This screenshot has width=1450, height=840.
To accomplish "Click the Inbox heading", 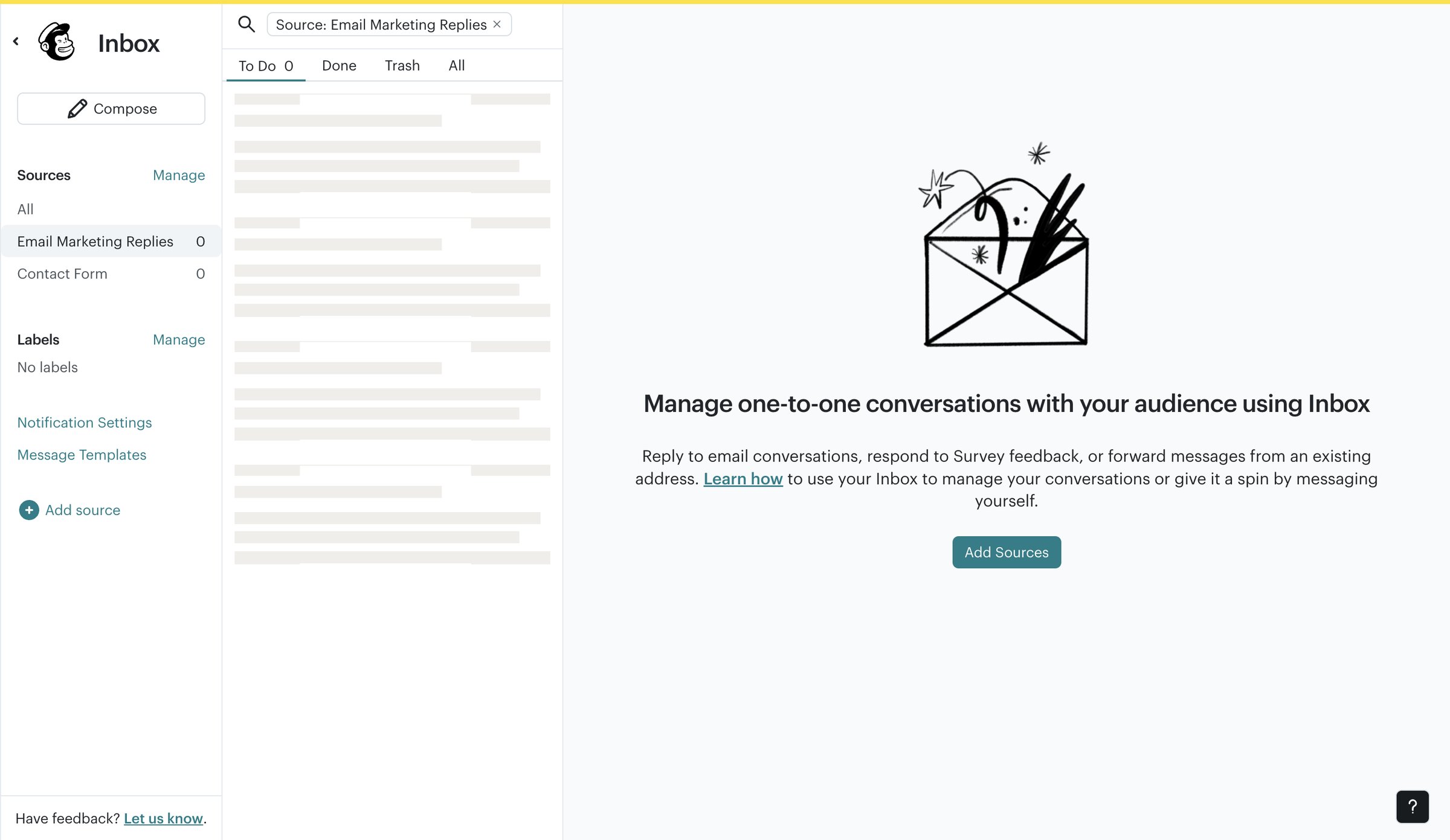I will pos(129,43).
